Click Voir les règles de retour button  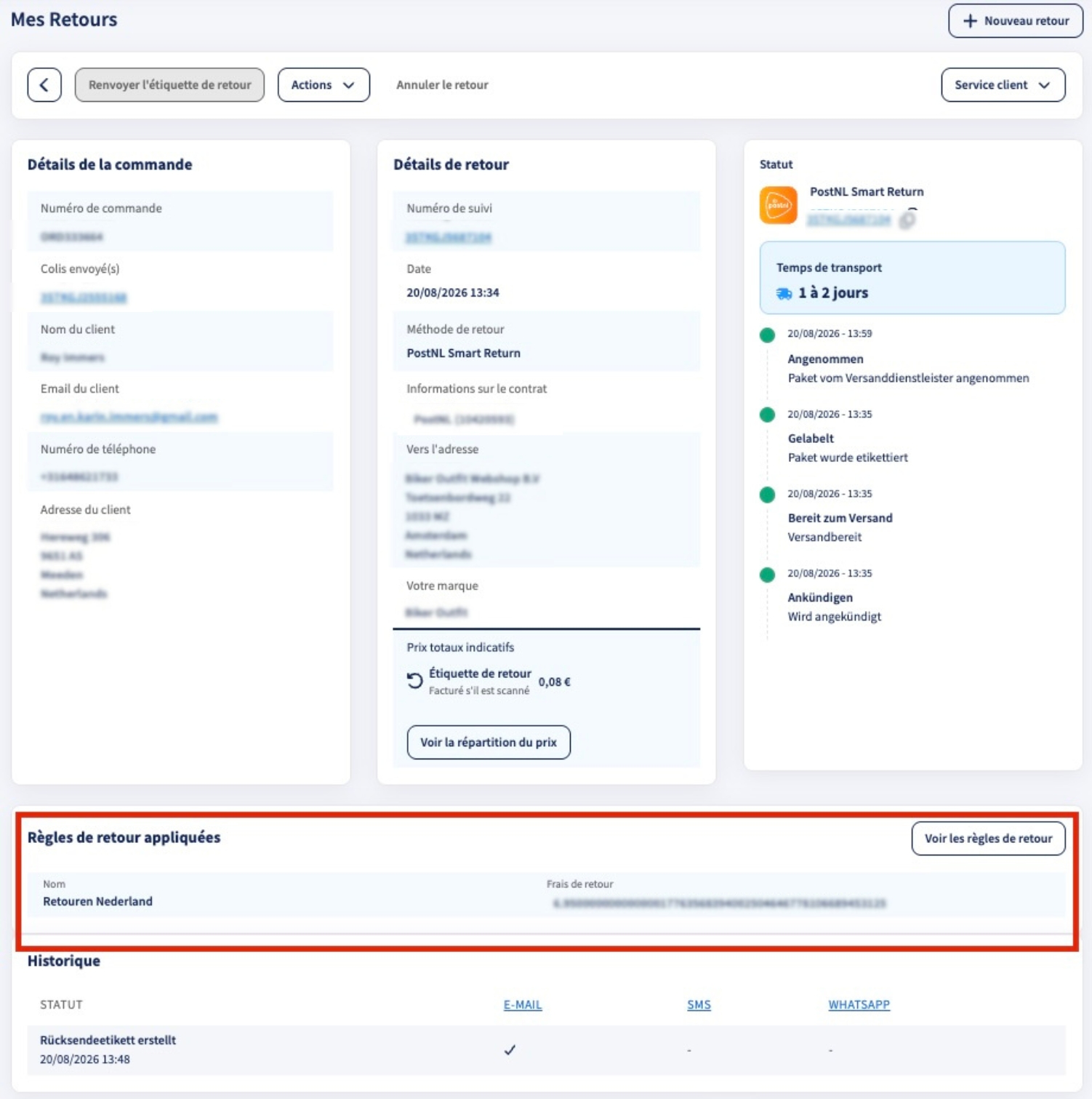point(988,839)
